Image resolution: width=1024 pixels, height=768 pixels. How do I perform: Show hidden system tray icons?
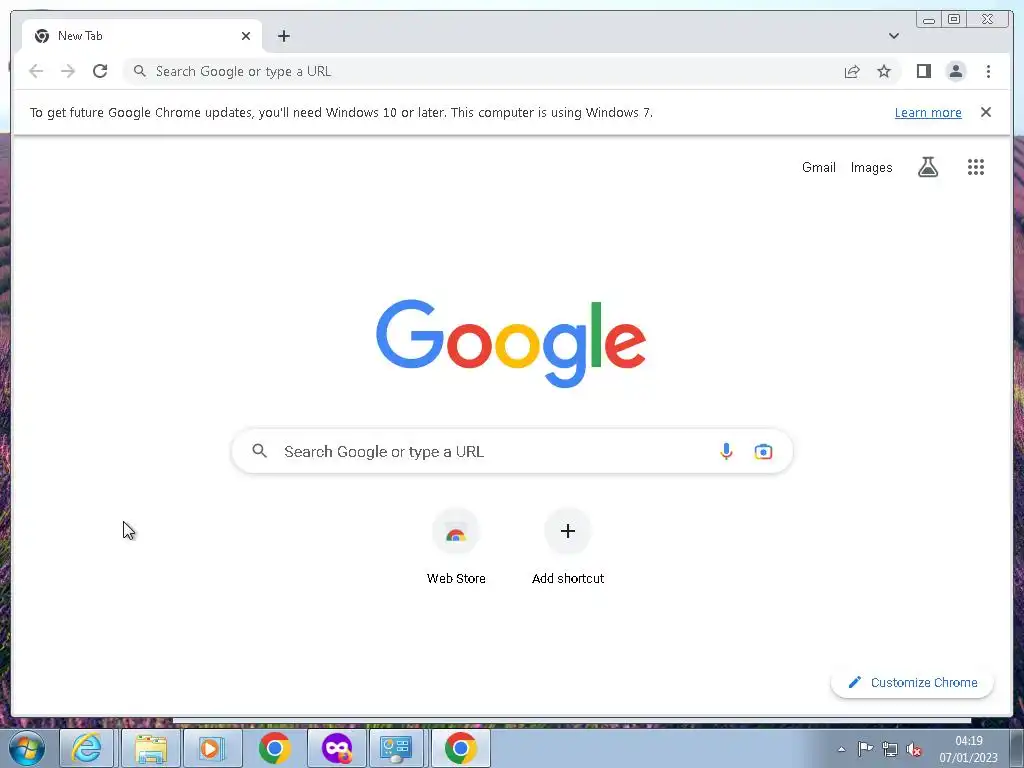(841, 749)
